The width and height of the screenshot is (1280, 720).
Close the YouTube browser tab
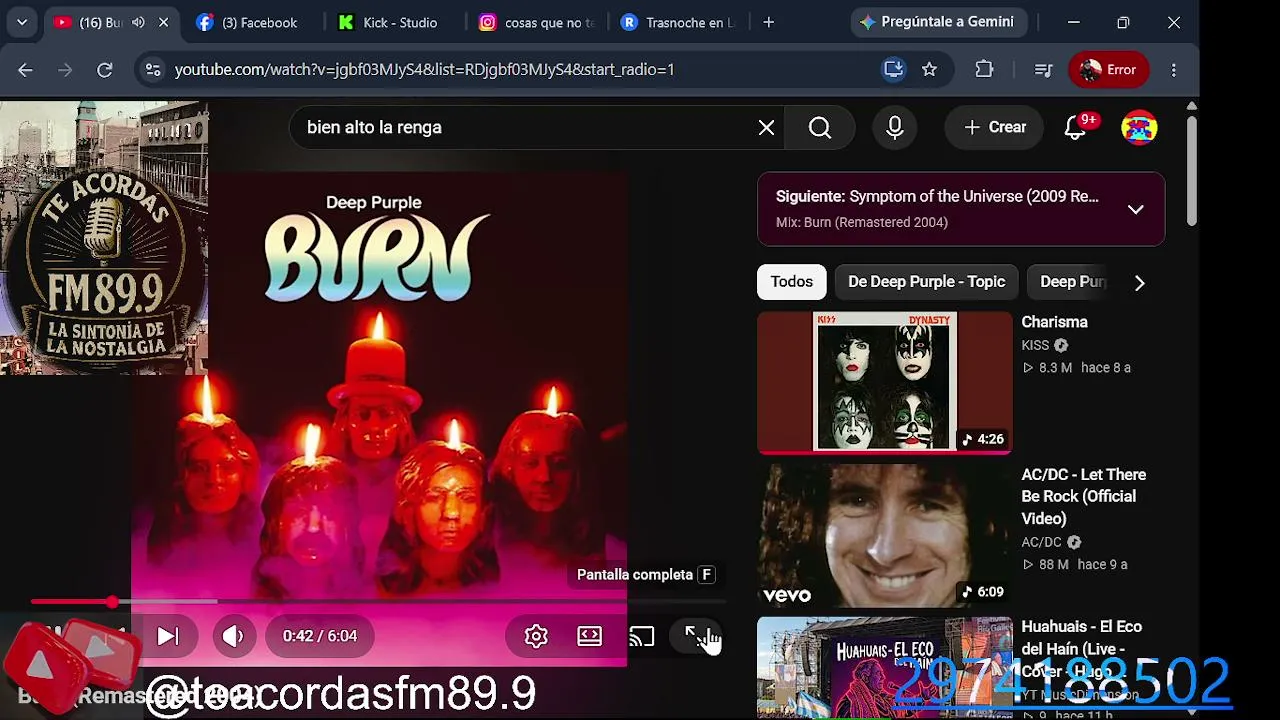click(x=164, y=22)
